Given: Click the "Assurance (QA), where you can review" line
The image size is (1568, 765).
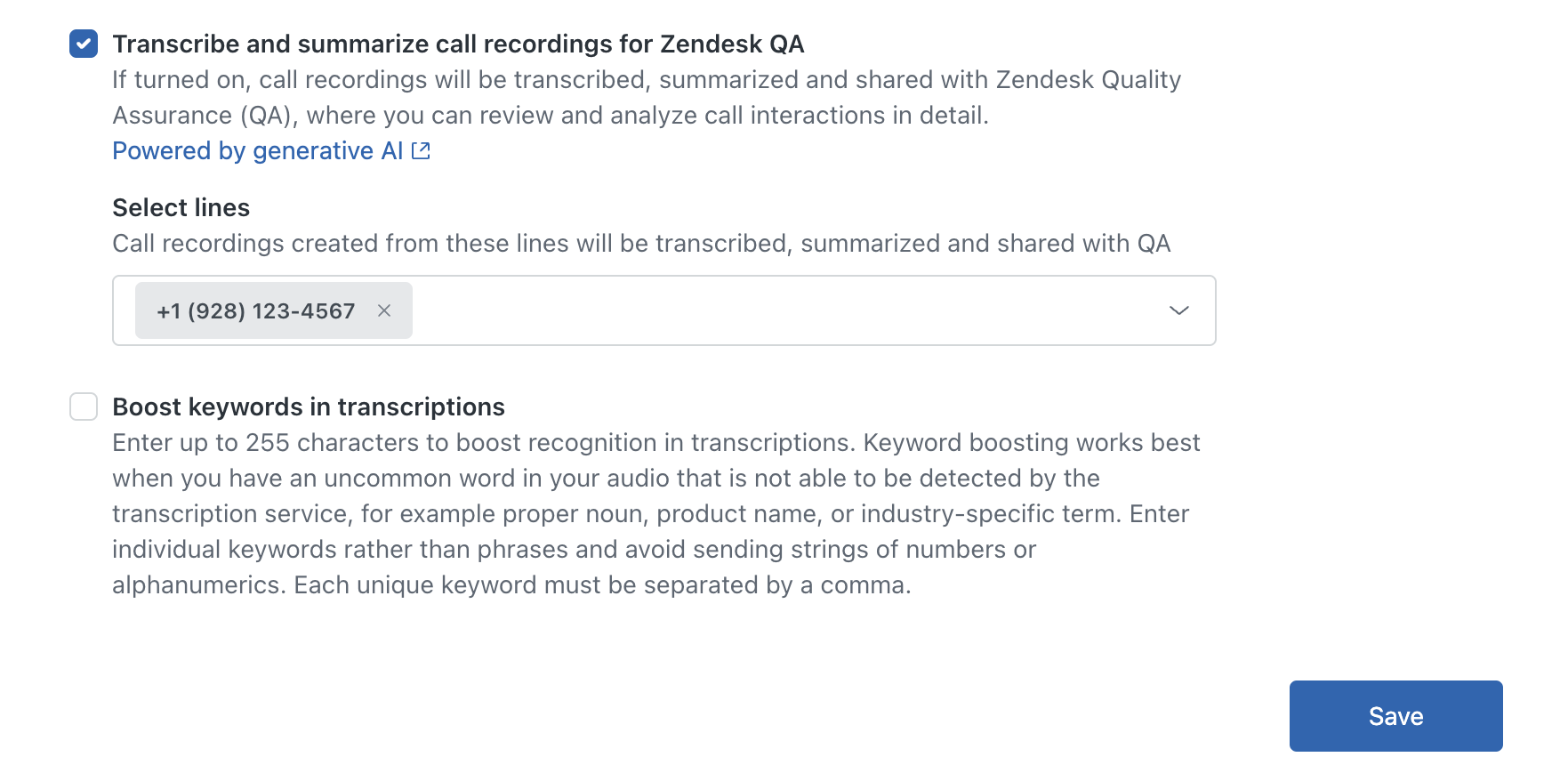Looking at the screenshot, I should [550, 116].
